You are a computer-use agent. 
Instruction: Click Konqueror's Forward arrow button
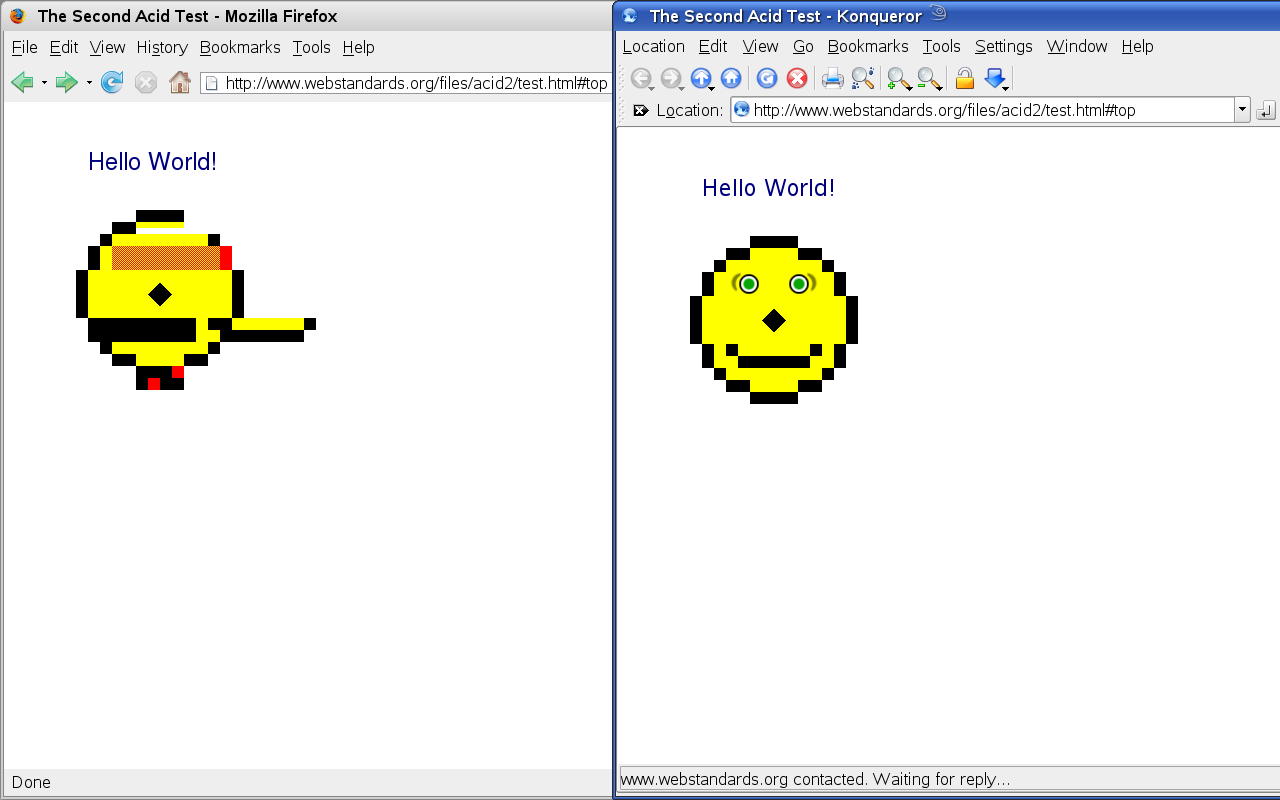(x=671, y=78)
